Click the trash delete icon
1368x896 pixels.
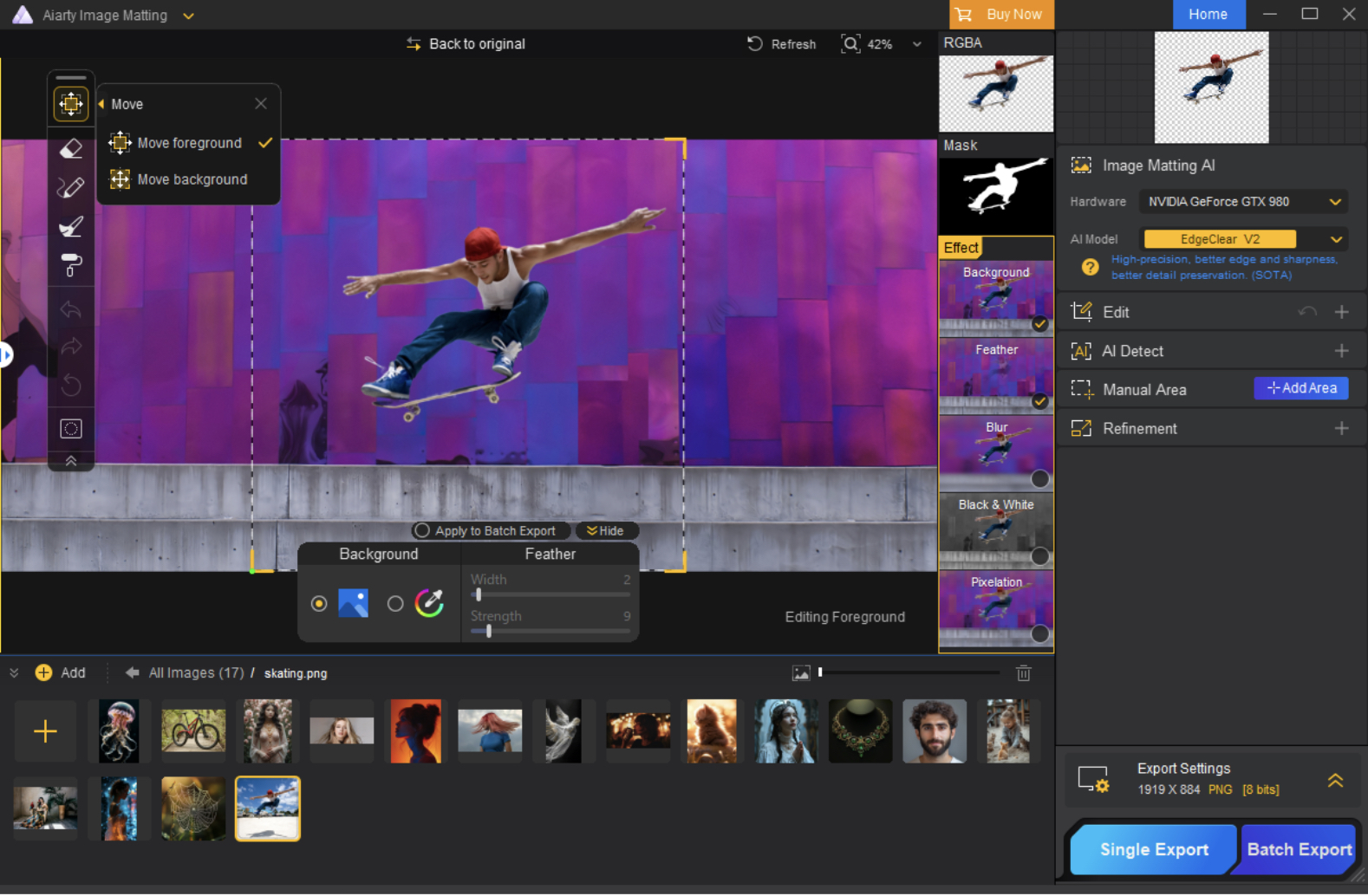coord(1023,673)
